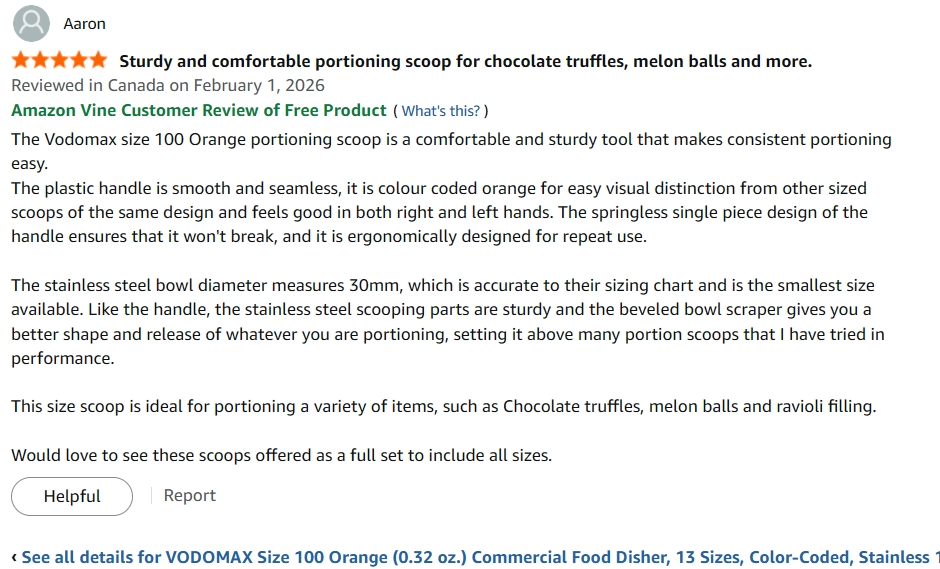The width and height of the screenshot is (940, 569).
Task: Open the bold review title about portioning scoop
Action: (x=465, y=61)
